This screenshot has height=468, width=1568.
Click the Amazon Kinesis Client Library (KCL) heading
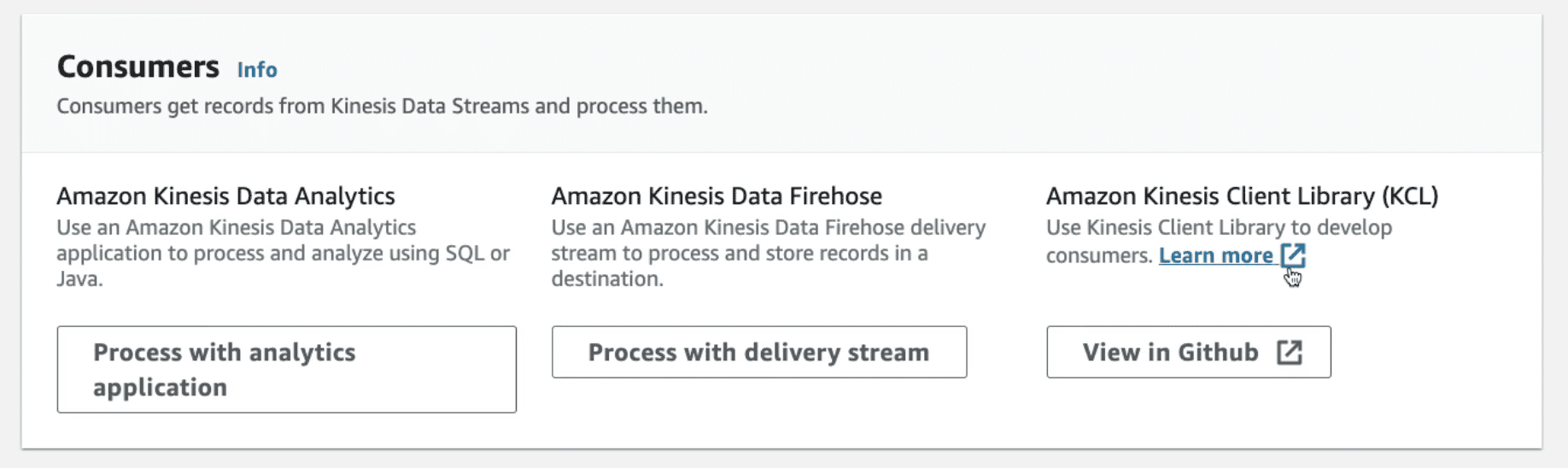[x=1242, y=196]
